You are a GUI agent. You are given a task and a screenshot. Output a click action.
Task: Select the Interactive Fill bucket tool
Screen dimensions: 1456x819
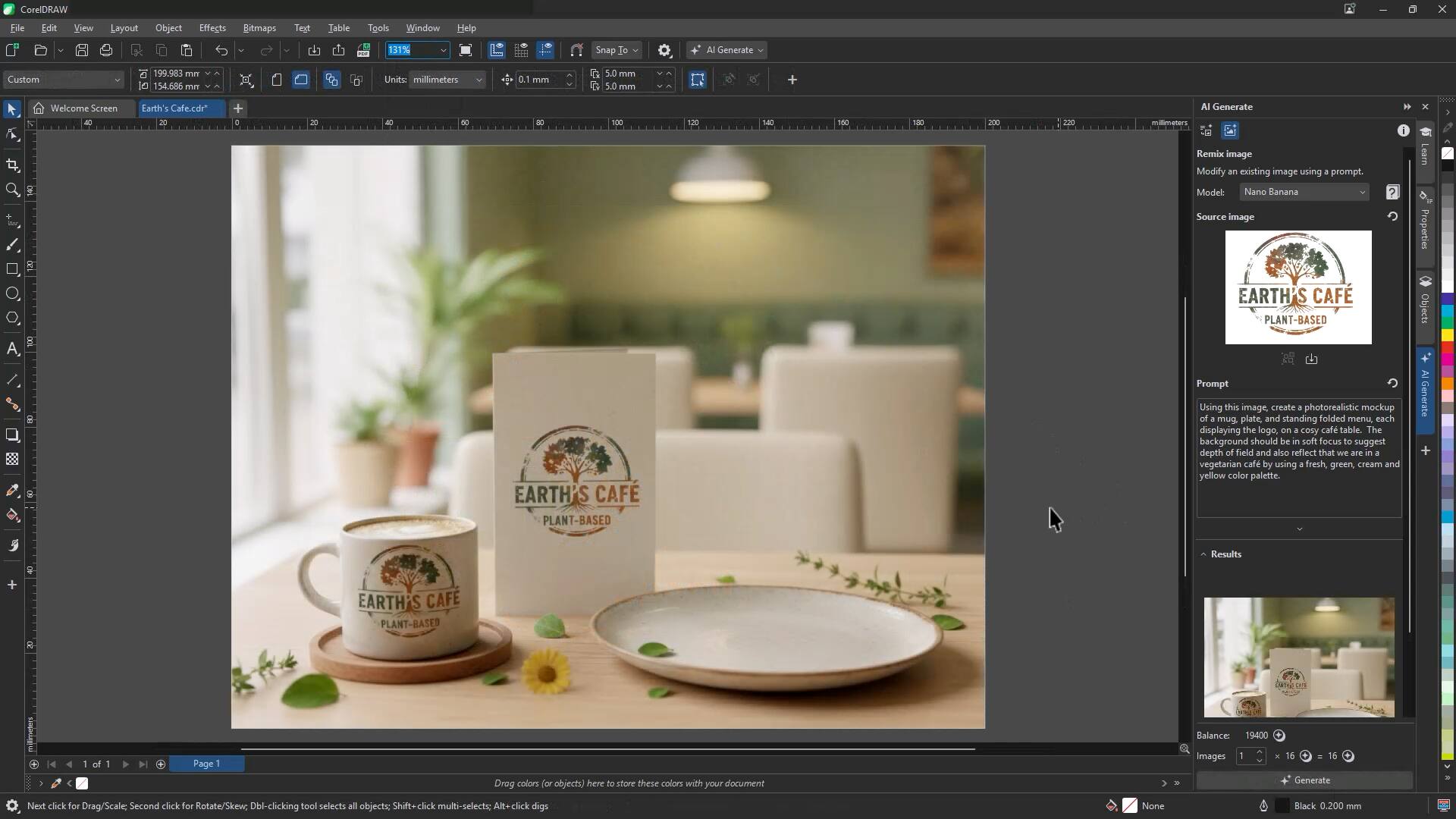[x=12, y=515]
